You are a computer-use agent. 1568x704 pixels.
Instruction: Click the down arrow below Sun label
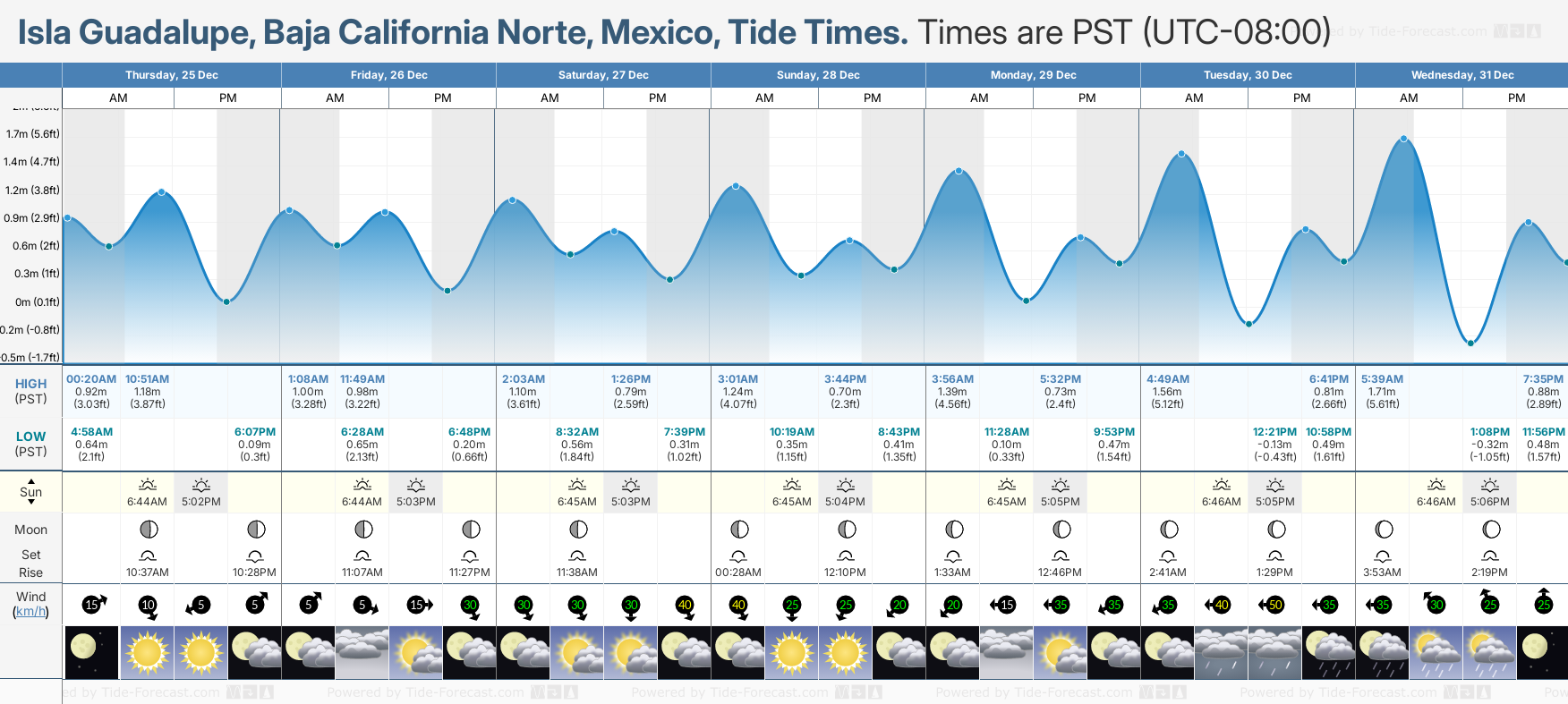point(31,503)
